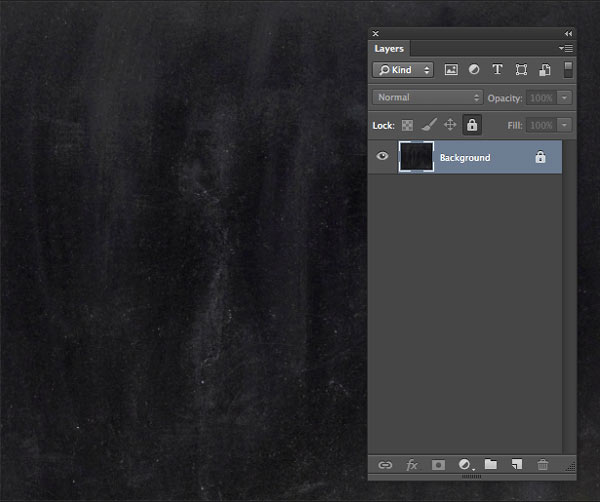Delete layer with trash icon
Screen dimensions: 600x502
point(543,465)
